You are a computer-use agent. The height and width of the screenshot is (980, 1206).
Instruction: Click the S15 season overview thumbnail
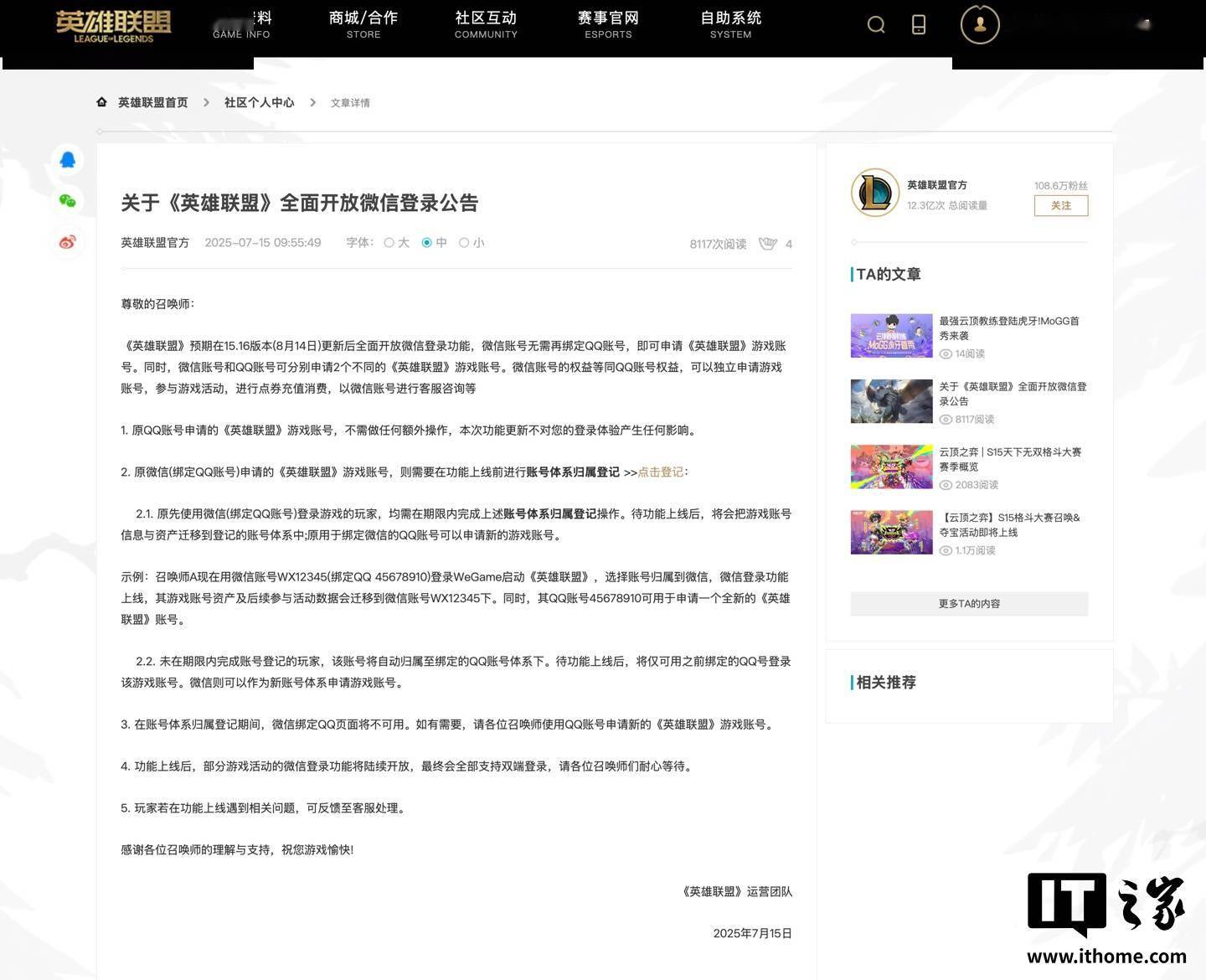coord(891,467)
